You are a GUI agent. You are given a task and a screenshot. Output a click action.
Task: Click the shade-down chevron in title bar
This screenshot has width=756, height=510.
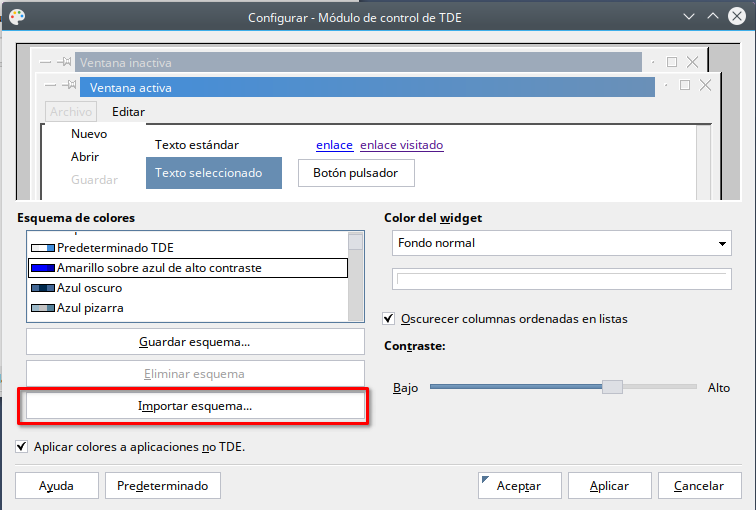(689, 17)
